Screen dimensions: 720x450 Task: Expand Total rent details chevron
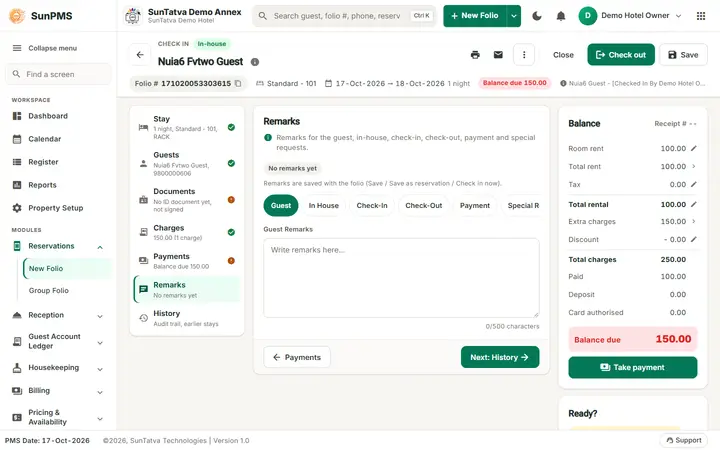pos(694,166)
